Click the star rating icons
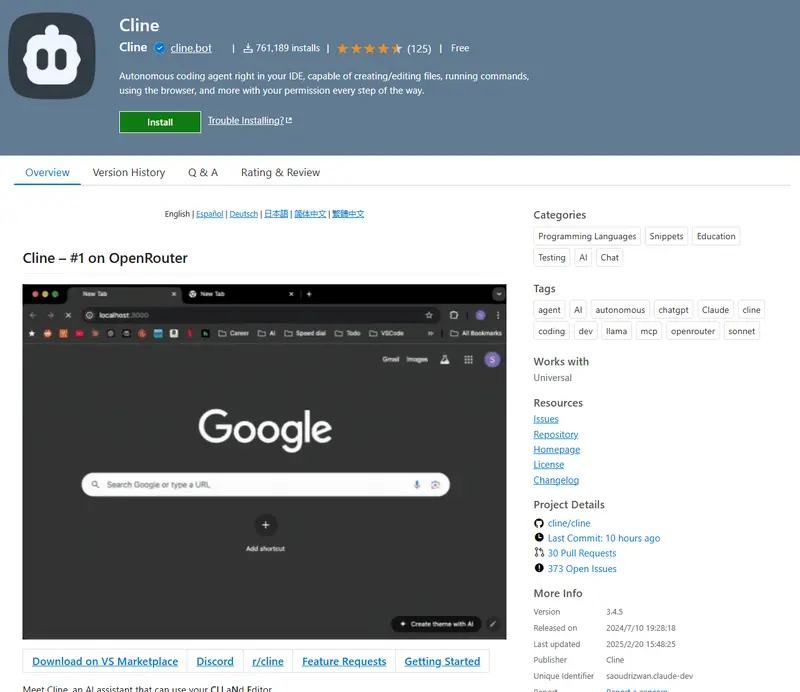The image size is (800, 692). (369, 48)
